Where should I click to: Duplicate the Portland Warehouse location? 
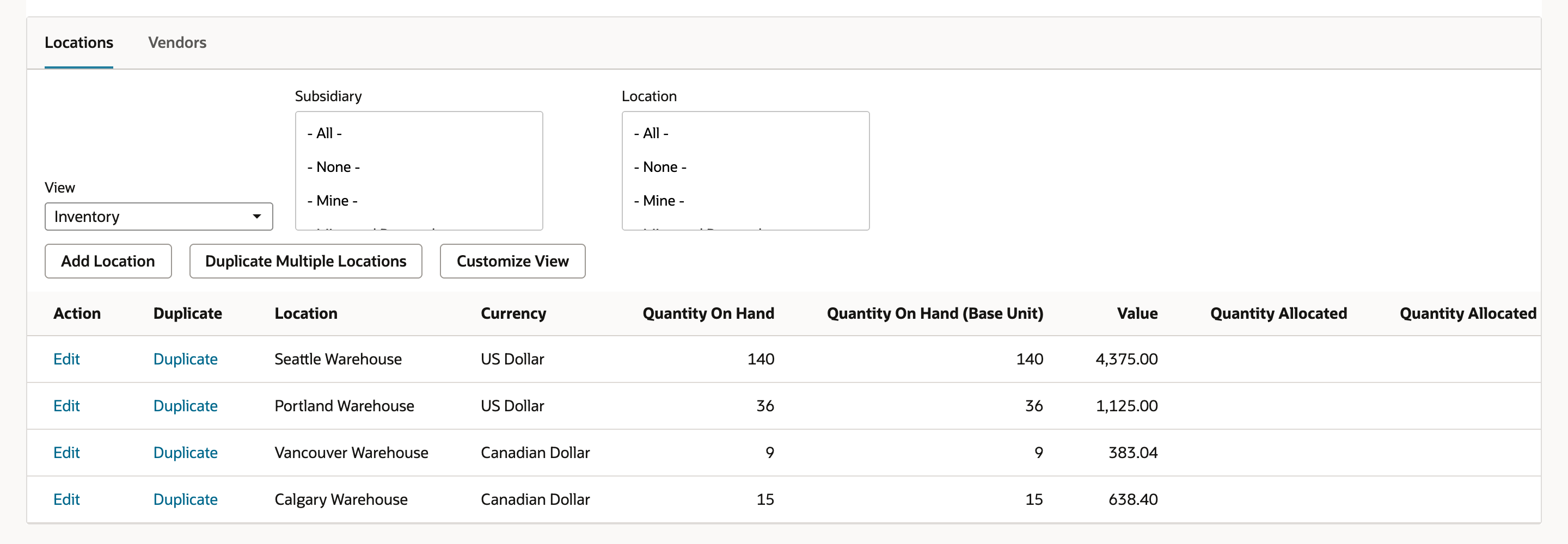tap(186, 406)
